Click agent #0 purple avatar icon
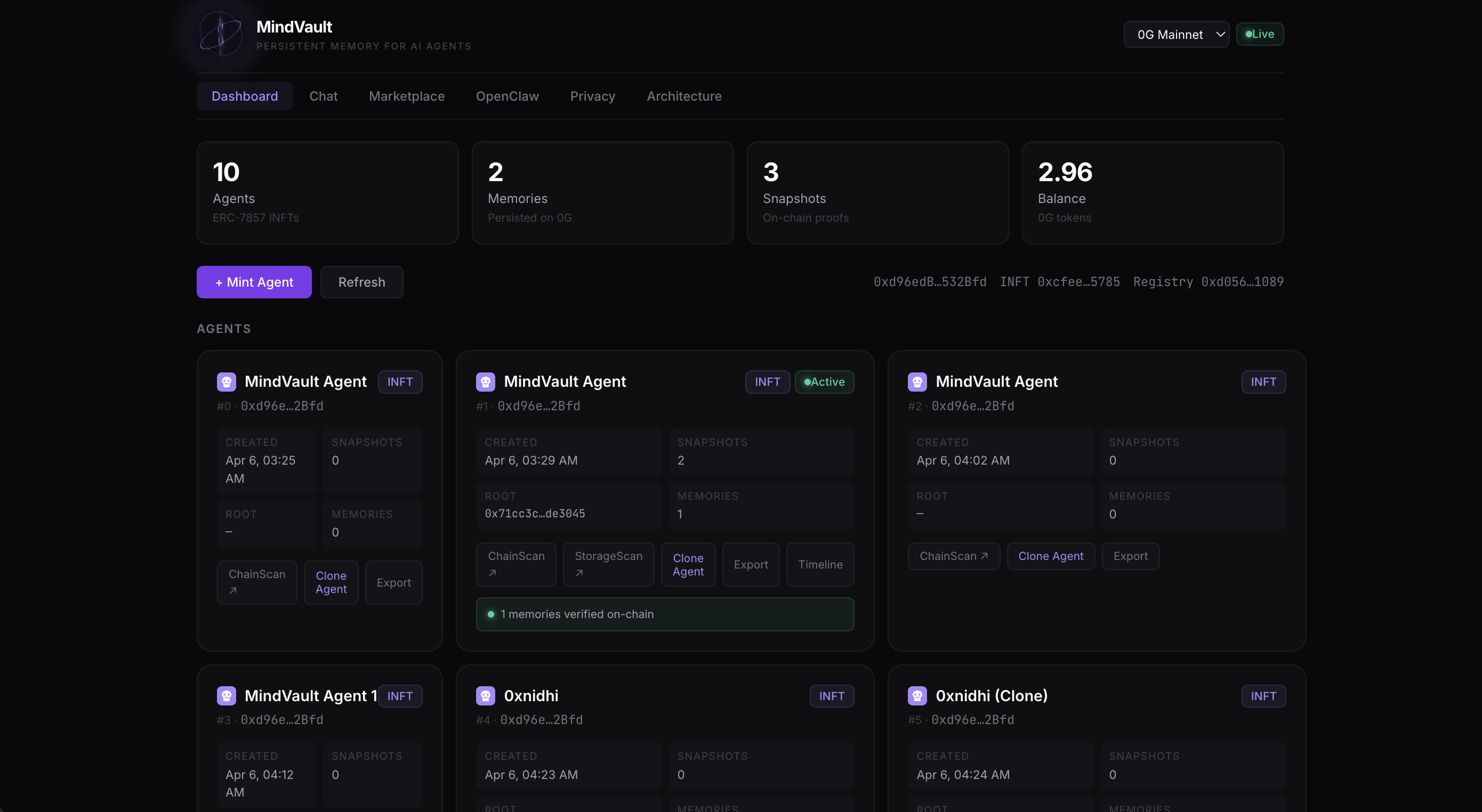Viewport: 1482px width, 812px height. point(226,382)
